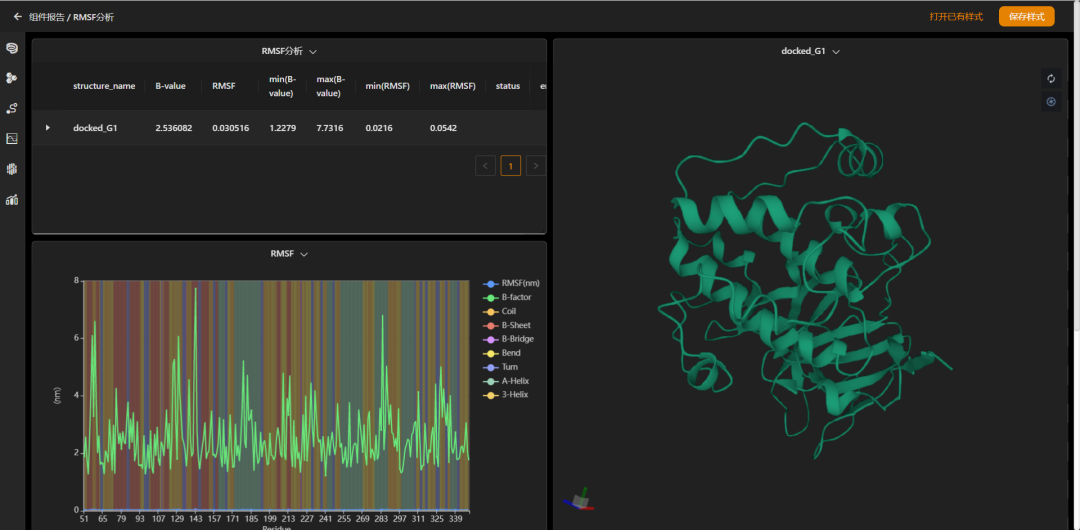This screenshot has width=1080, height=530.
Task: Open the bar-and-trend chart sidebar icon
Action: click(x=12, y=200)
